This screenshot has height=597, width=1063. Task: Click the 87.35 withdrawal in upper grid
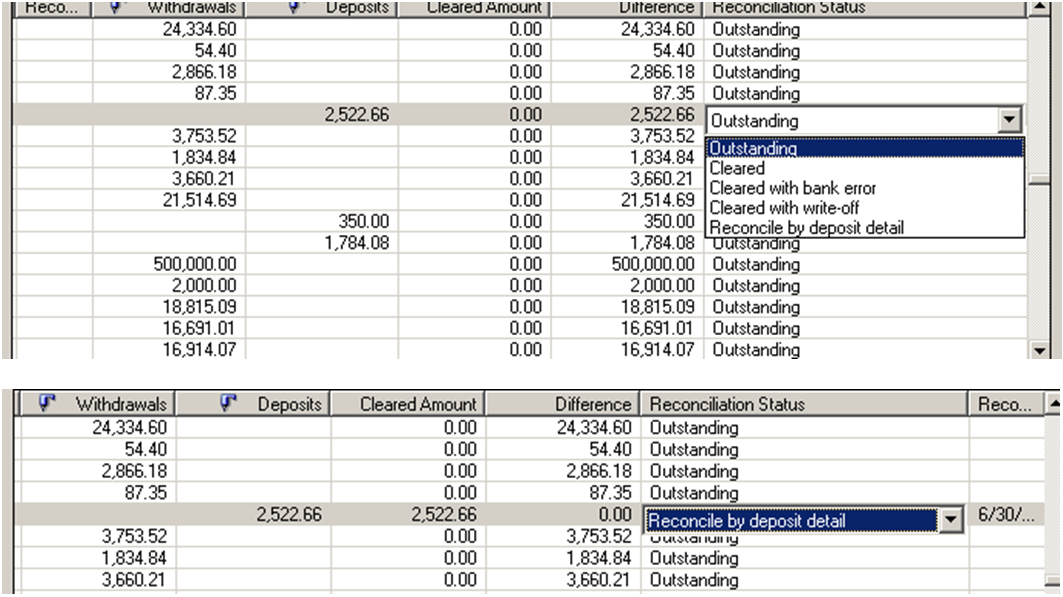pyautogui.click(x=169, y=93)
